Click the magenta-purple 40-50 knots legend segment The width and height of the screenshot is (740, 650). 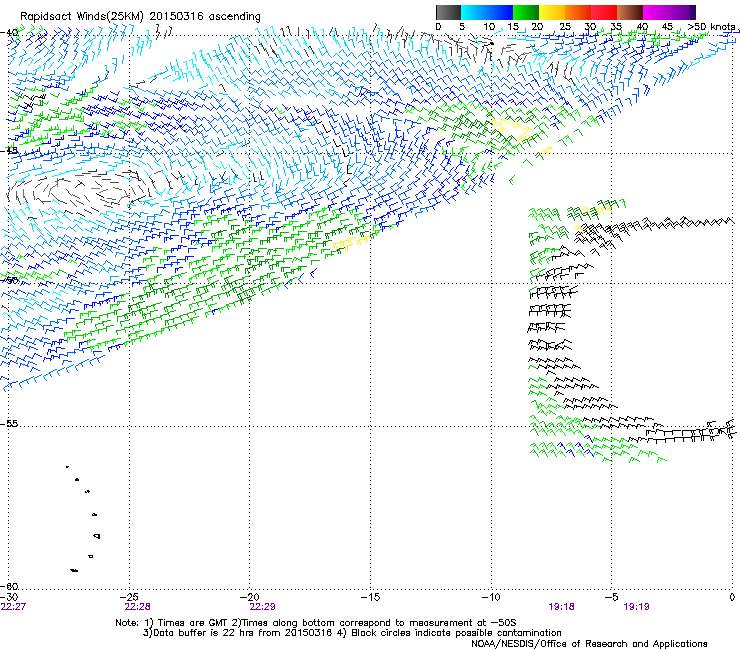pyautogui.click(x=669, y=12)
